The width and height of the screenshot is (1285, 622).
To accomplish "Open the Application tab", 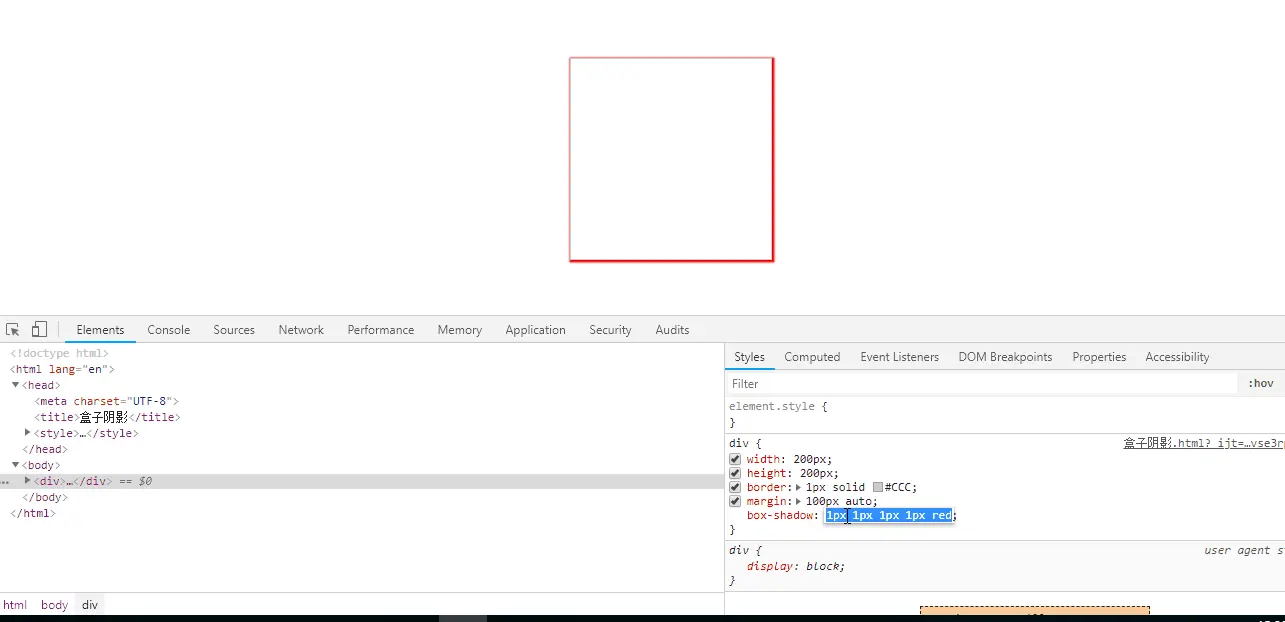I will tap(535, 330).
